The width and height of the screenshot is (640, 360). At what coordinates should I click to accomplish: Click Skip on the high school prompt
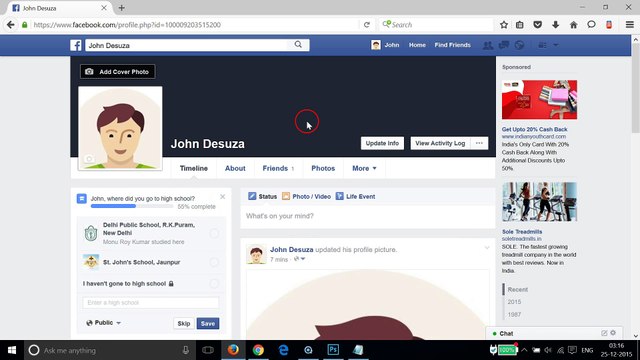(x=184, y=323)
